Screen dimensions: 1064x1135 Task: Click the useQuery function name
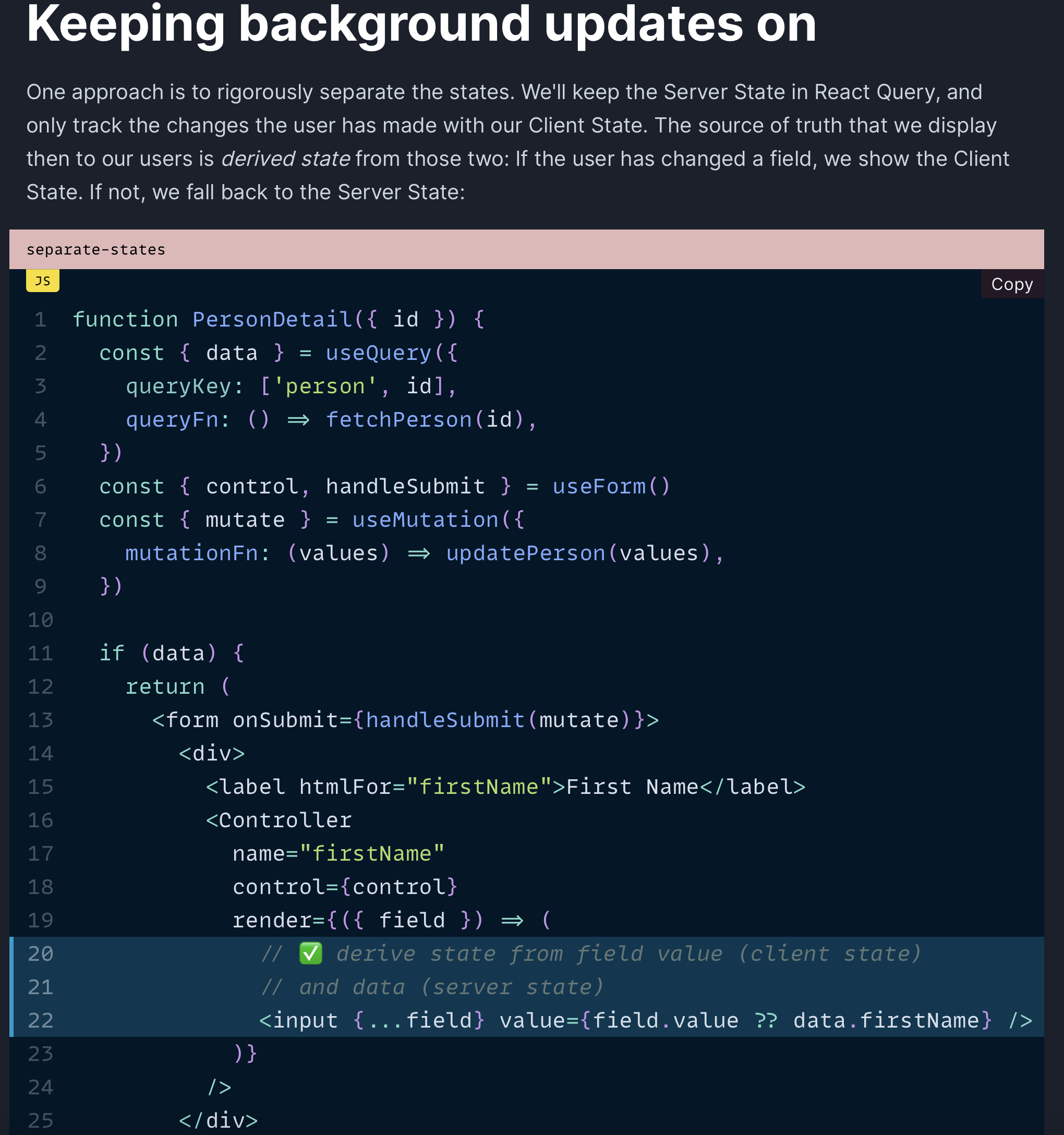click(378, 353)
